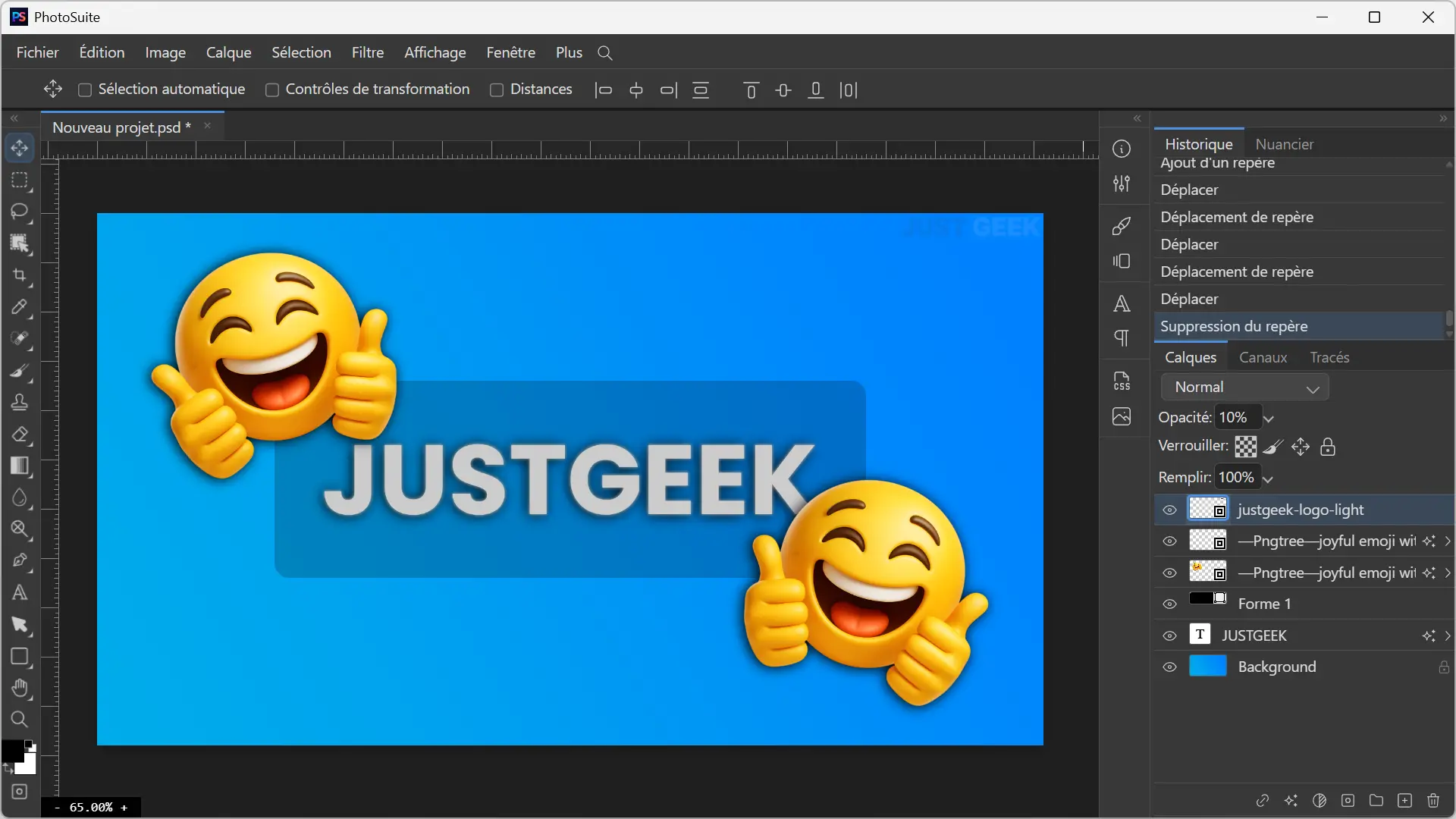Open the Calque menu
Viewport: 1456px width, 819px height.
228,52
